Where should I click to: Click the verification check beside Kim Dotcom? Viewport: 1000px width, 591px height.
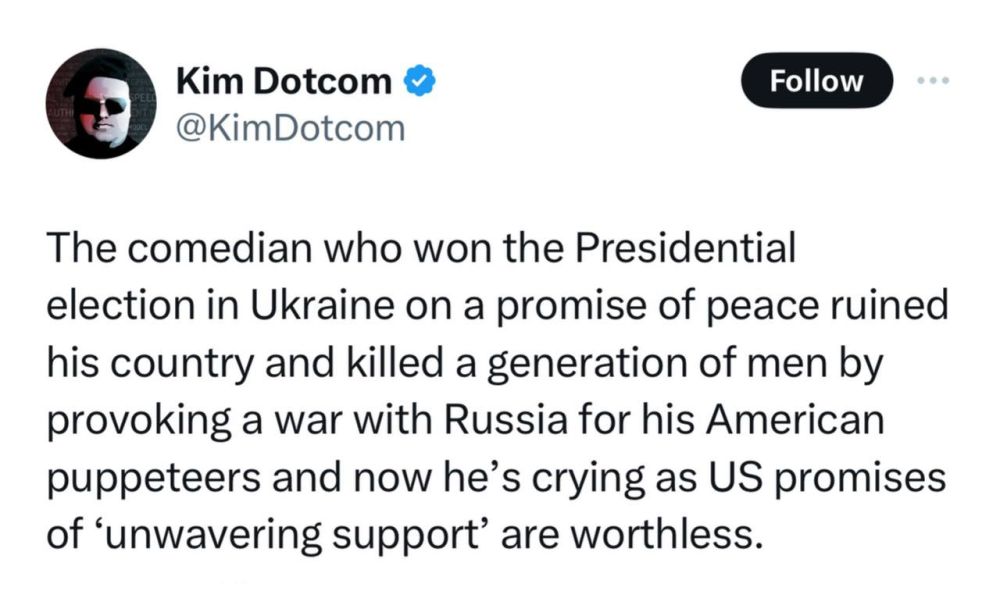click(420, 81)
